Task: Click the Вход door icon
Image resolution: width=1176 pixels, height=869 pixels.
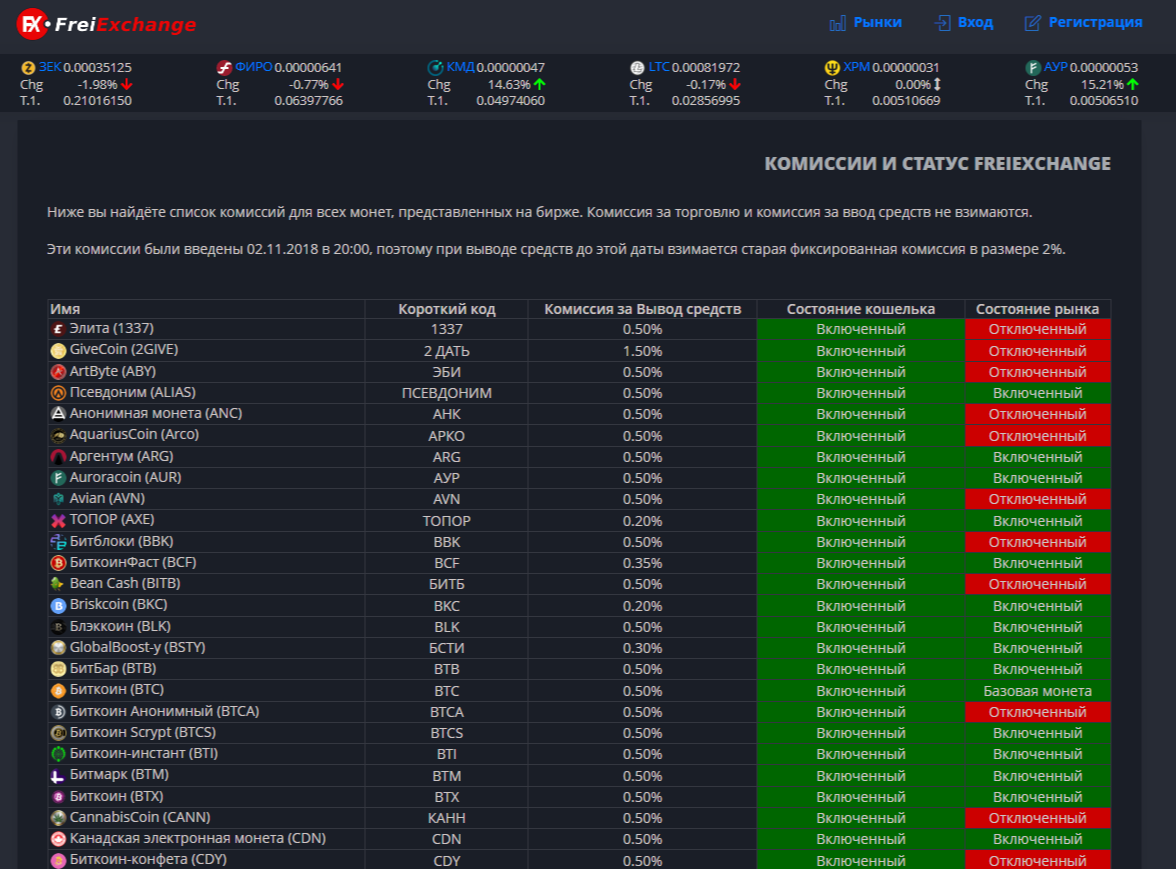Action: click(942, 23)
